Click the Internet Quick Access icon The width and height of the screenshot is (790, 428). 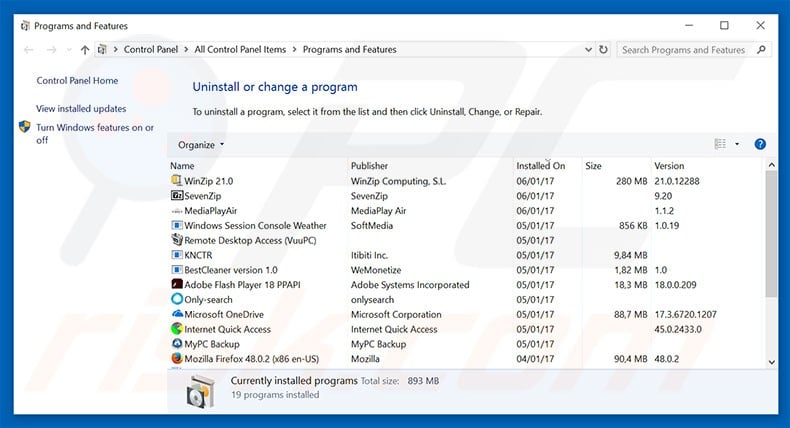[x=177, y=329]
